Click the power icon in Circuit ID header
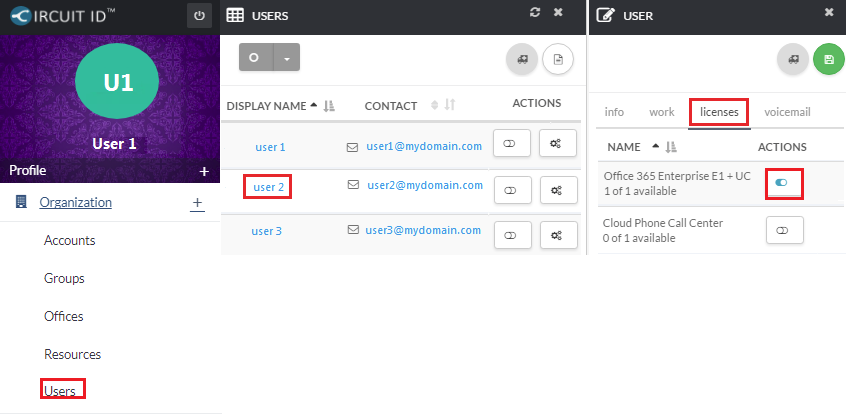This screenshot has width=847, height=415. click(x=199, y=15)
